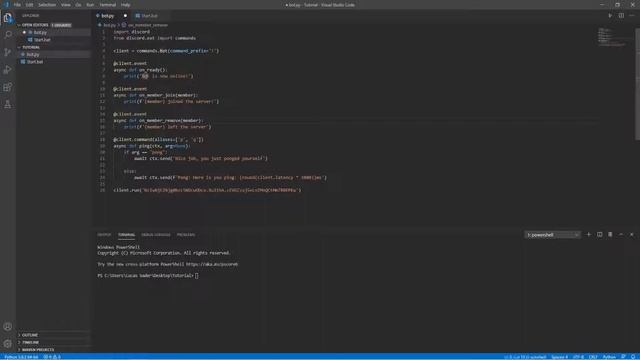Image resolution: width=640 pixels, height=360 pixels.
Task: Run the Python file with play icon
Action: 610,16
